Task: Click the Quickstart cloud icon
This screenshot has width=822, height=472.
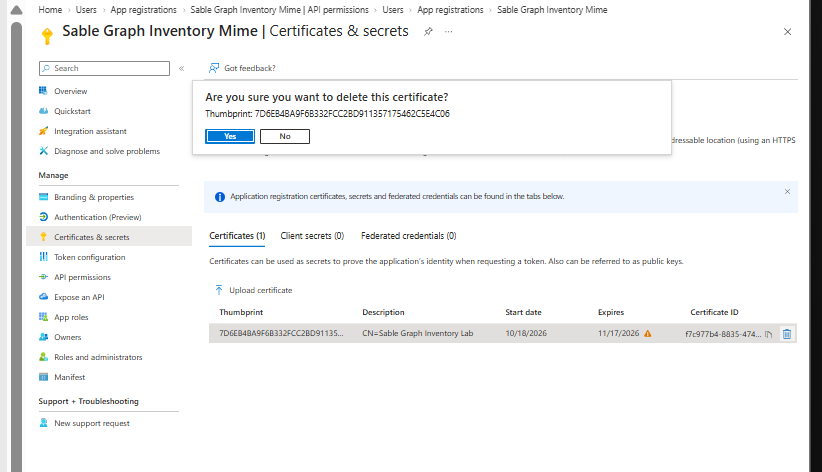Action: pos(44,111)
